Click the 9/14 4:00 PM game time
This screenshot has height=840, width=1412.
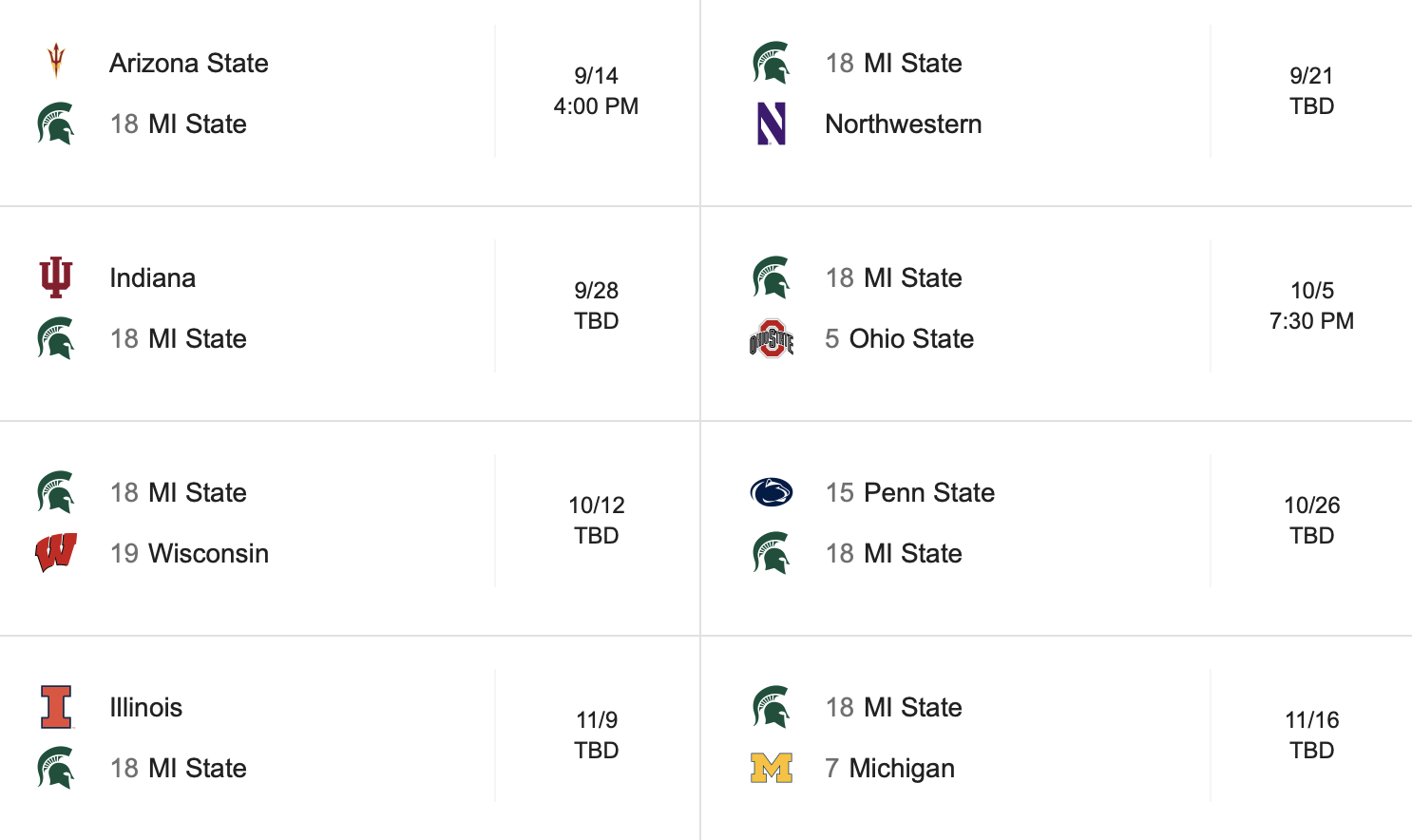(596, 90)
